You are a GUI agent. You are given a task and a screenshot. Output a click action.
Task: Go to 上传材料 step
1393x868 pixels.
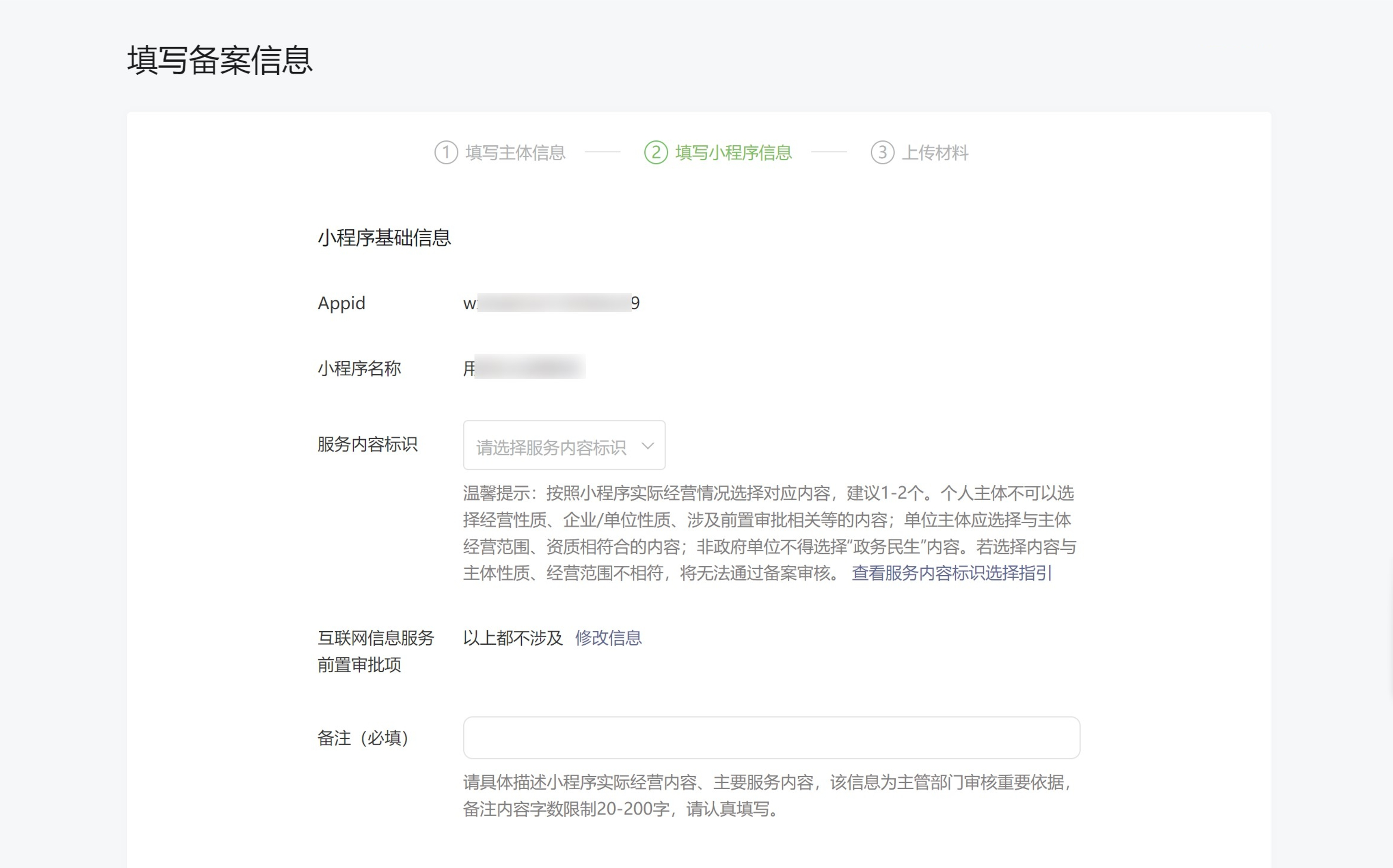[x=934, y=153]
